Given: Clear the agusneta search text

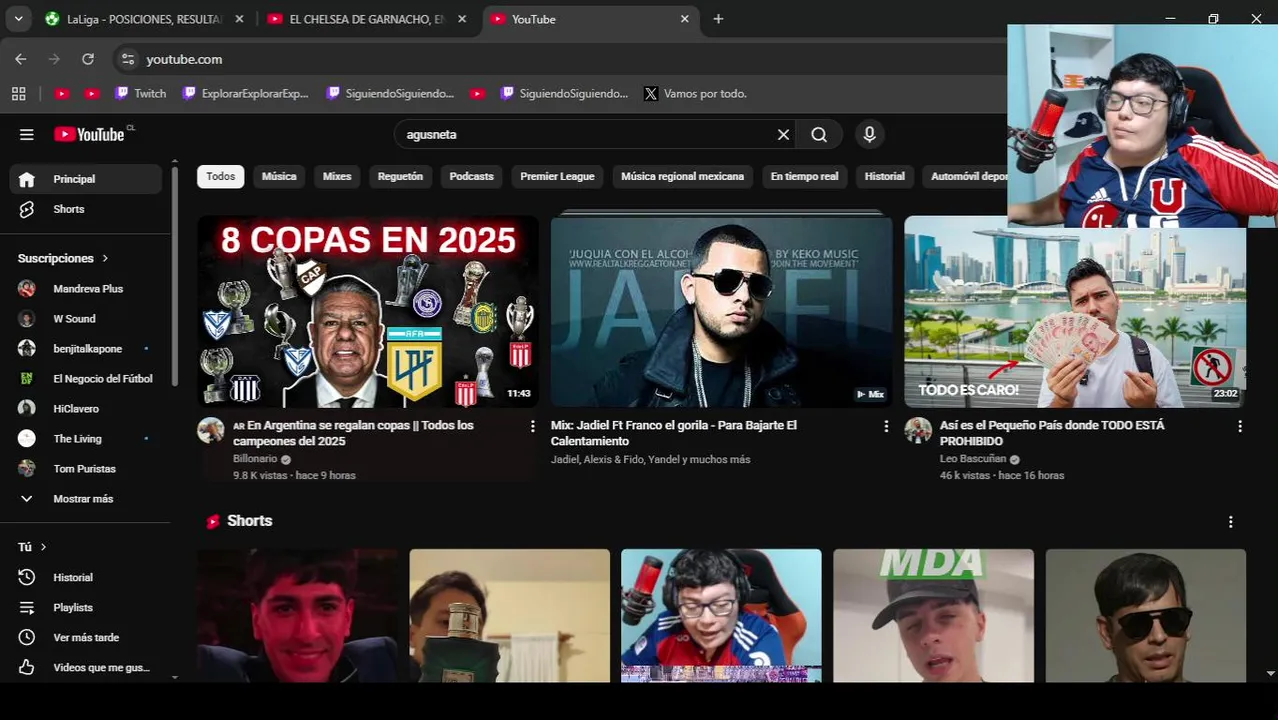Looking at the screenshot, I should tap(783, 134).
